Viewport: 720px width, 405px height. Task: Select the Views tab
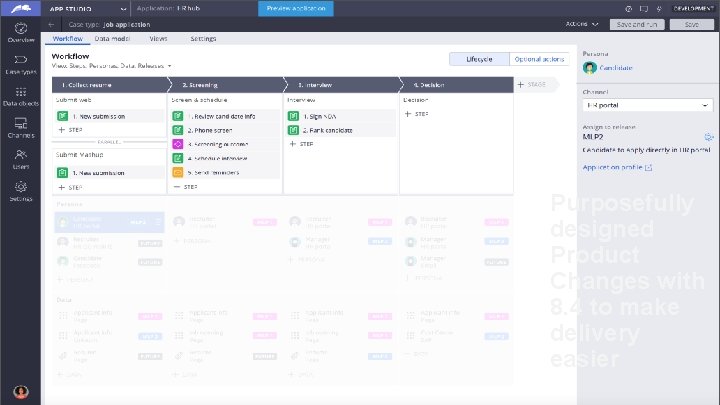(x=158, y=39)
